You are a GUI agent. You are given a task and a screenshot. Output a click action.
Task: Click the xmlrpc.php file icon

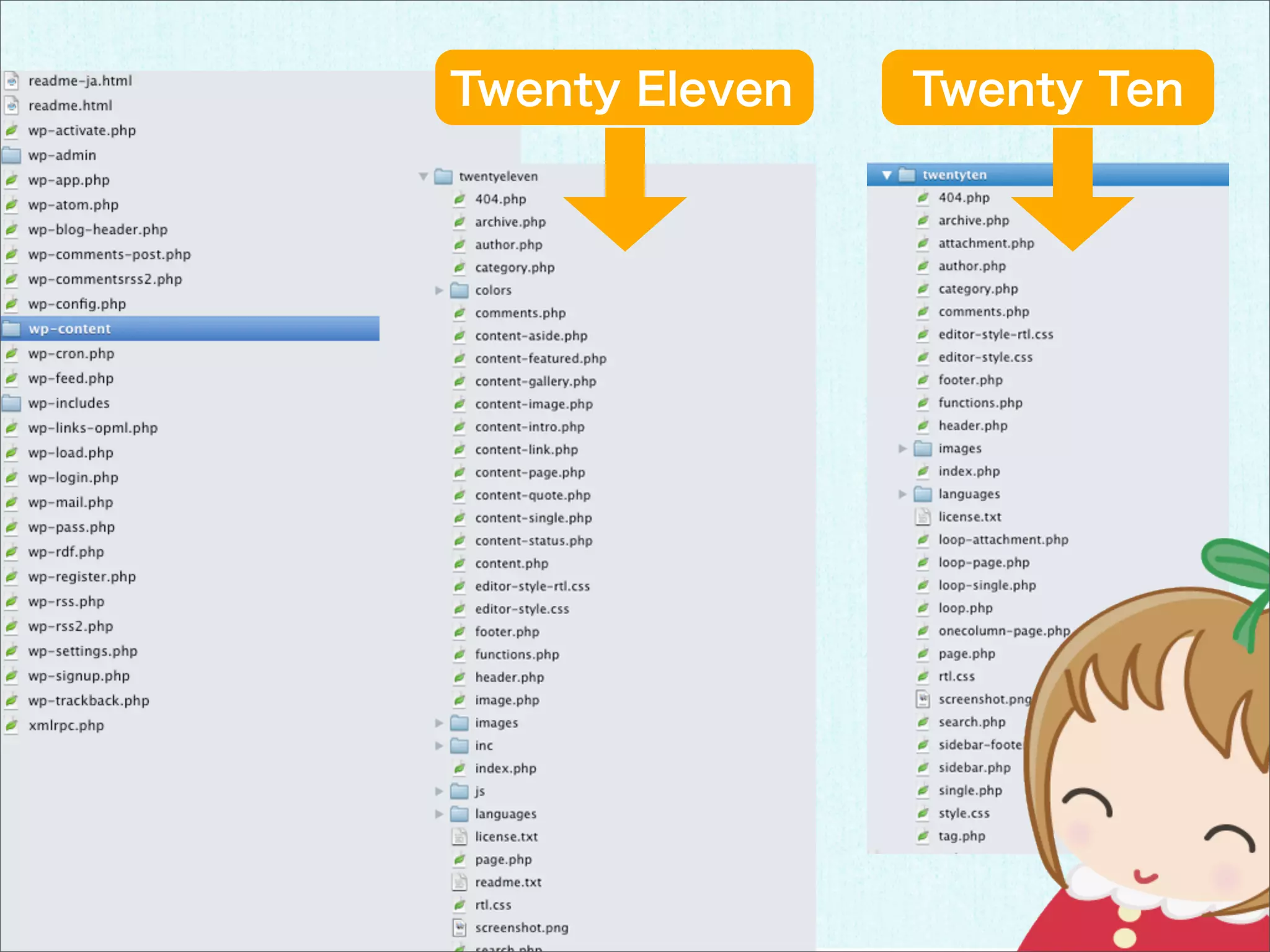point(12,725)
